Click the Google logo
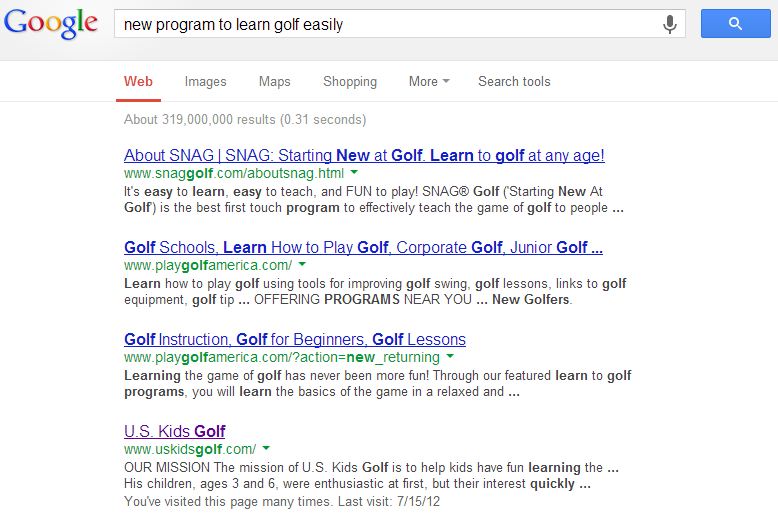 click(51, 23)
